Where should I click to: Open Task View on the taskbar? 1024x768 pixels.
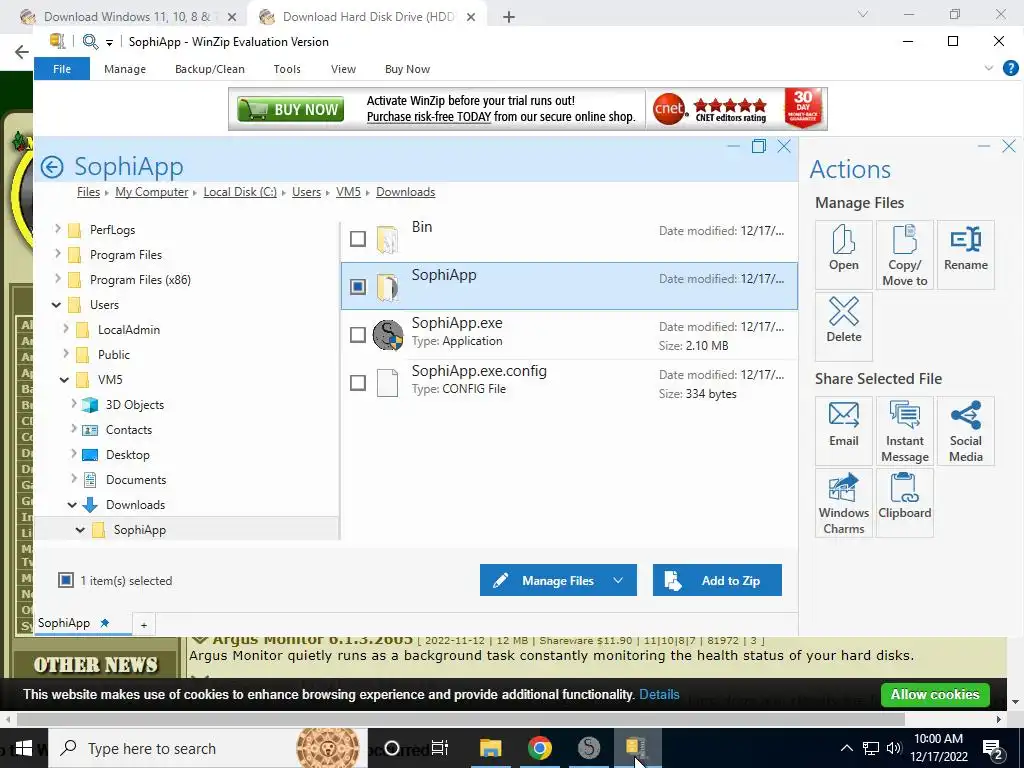point(440,748)
